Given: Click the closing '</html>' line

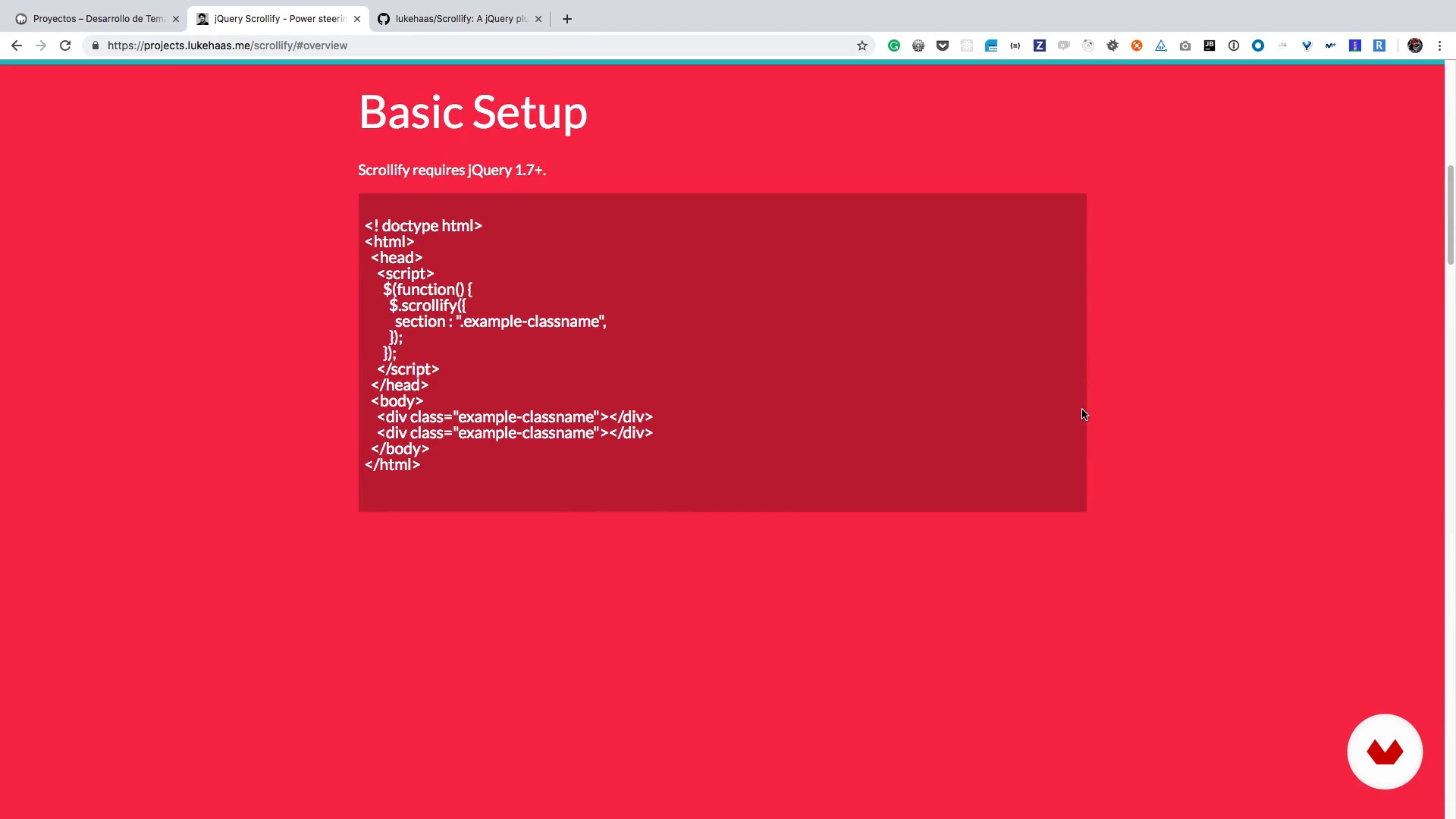Looking at the screenshot, I should tap(392, 464).
